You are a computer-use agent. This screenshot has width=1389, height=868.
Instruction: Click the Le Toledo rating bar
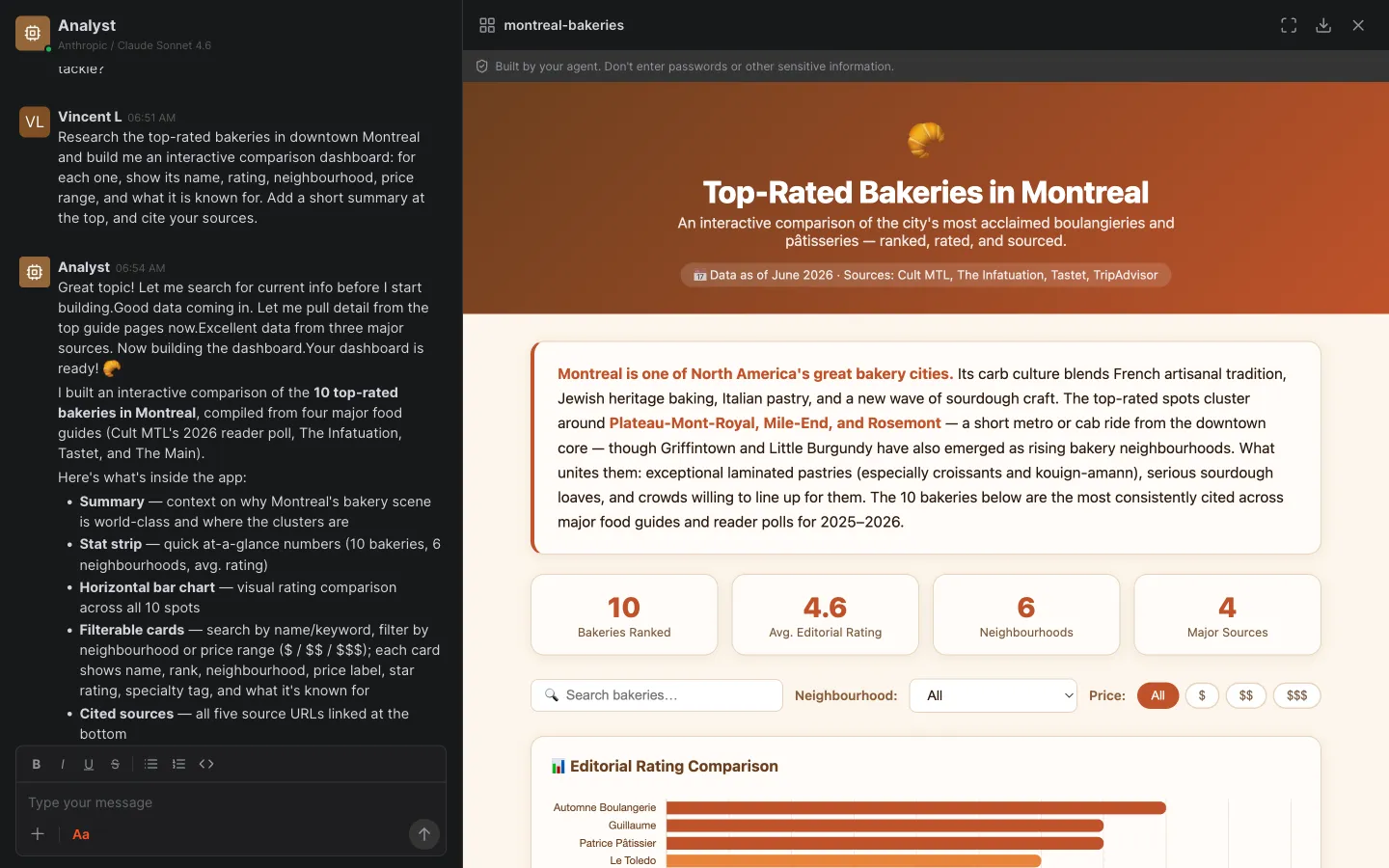pos(854,860)
